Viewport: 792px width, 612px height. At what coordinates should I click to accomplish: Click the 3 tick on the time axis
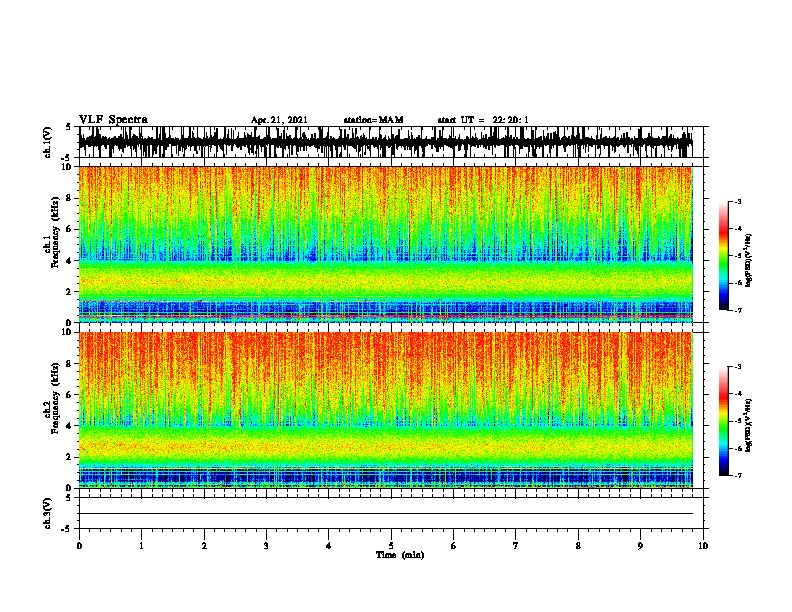click(x=266, y=546)
